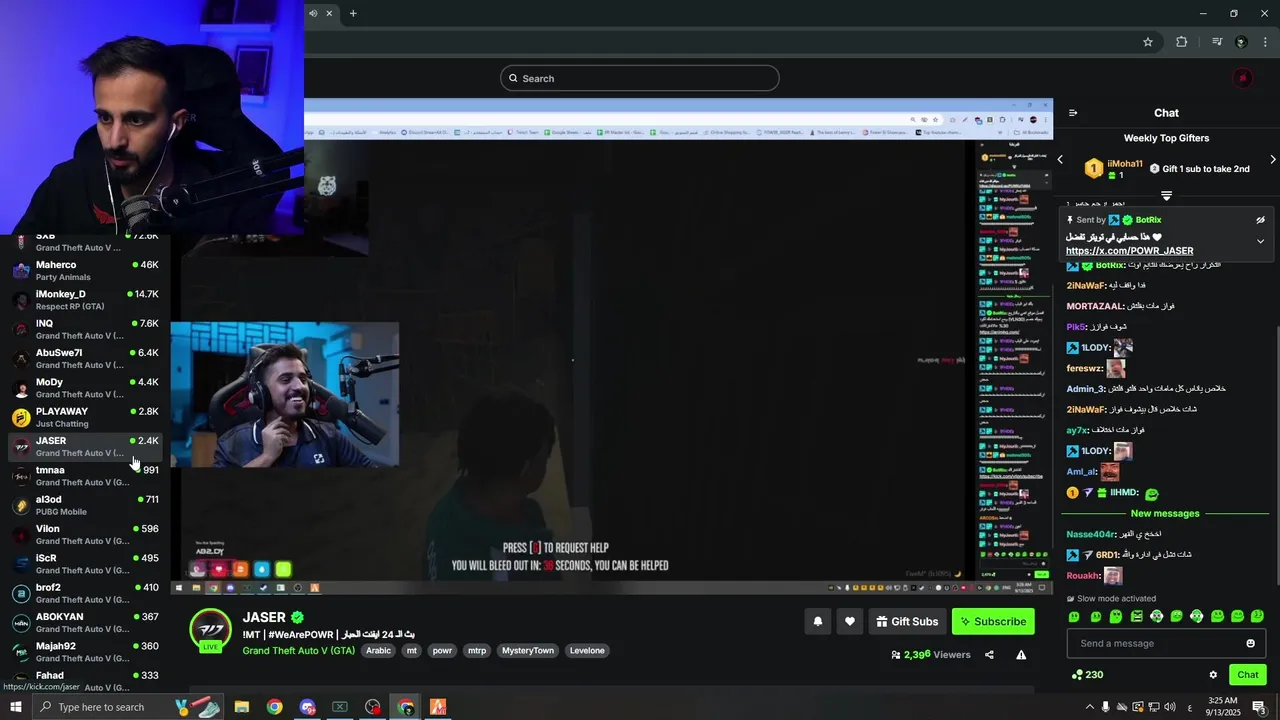Select the powr tag
1280x720 pixels.
coord(442,651)
